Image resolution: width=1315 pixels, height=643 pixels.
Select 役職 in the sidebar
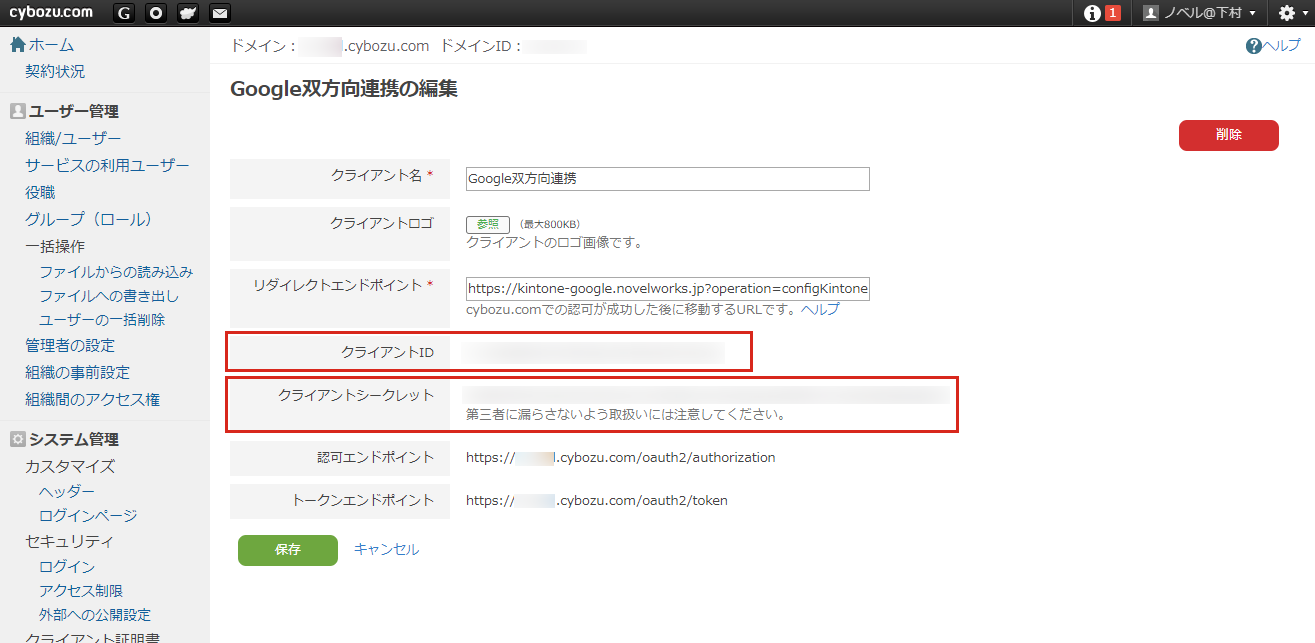[x=40, y=192]
